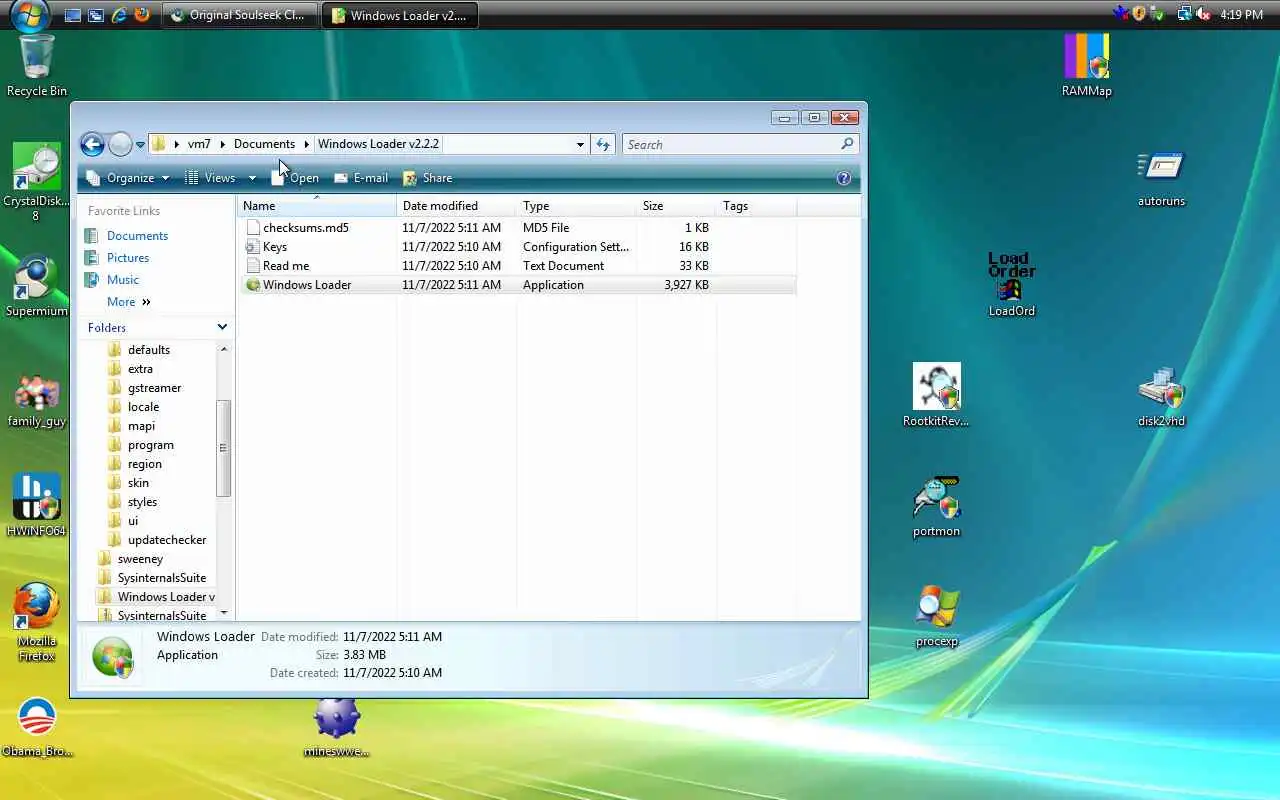This screenshot has width=1280, height=800.
Task: Click the Explorer Back navigation button
Action: tap(92, 144)
